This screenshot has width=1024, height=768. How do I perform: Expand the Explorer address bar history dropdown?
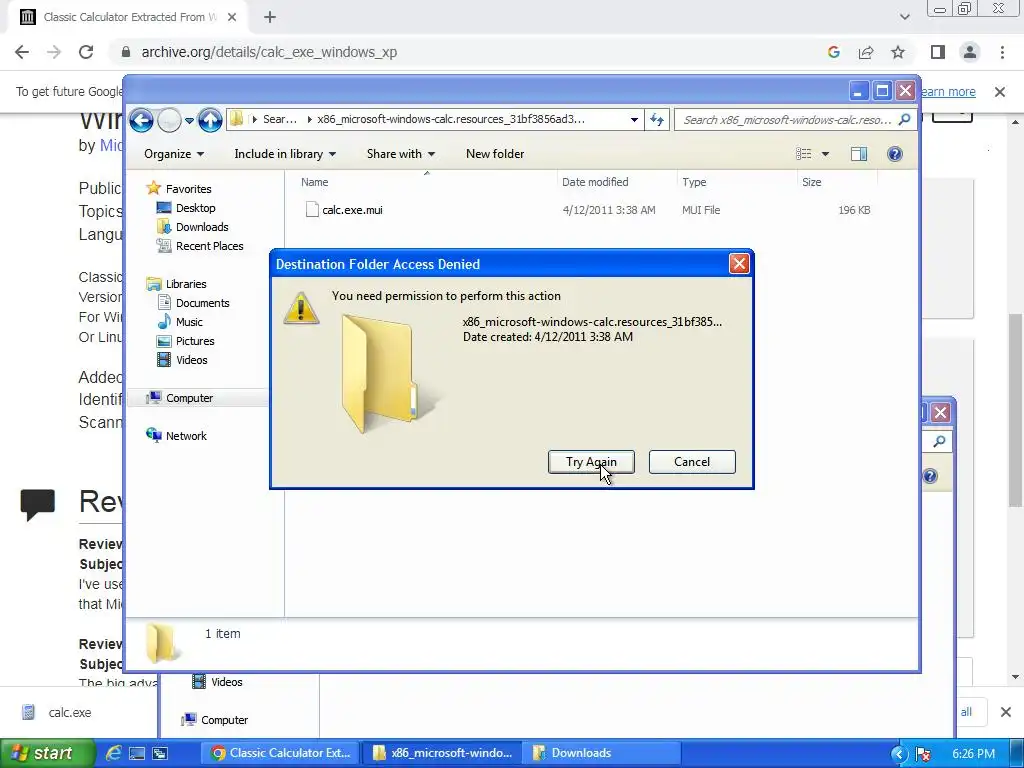pos(634,120)
